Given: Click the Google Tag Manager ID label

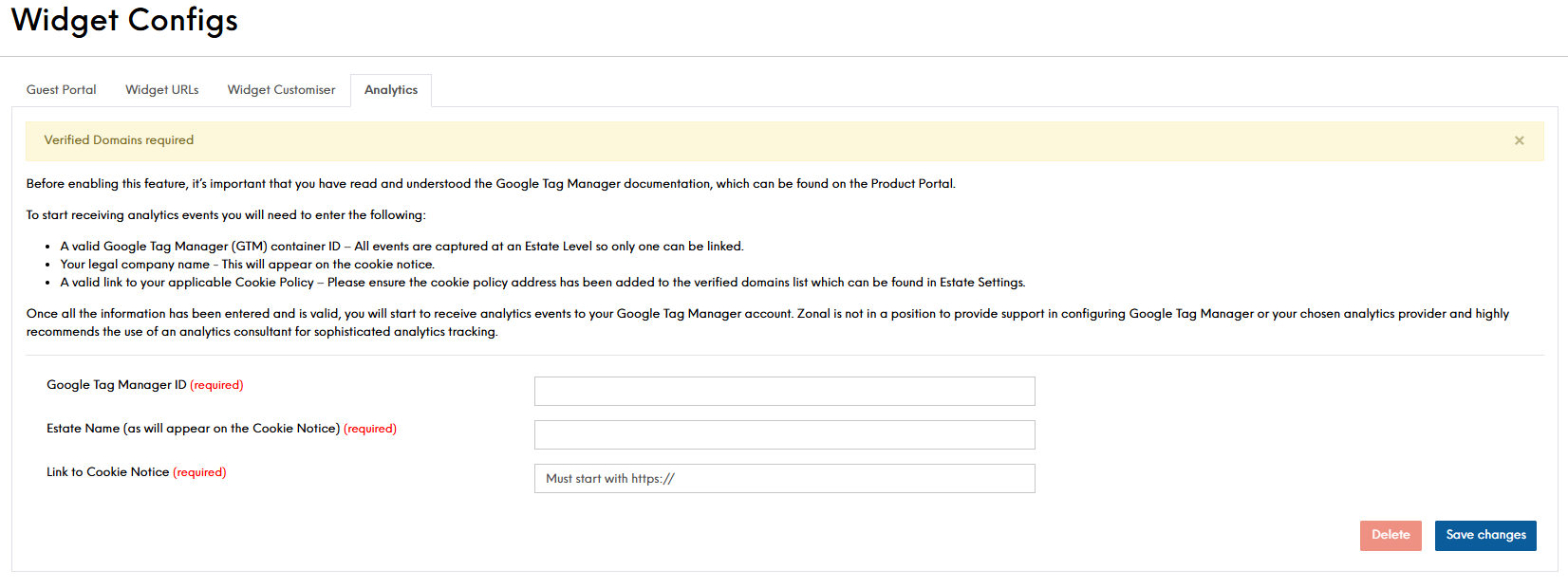Looking at the screenshot, I should [x=117, y=385].
